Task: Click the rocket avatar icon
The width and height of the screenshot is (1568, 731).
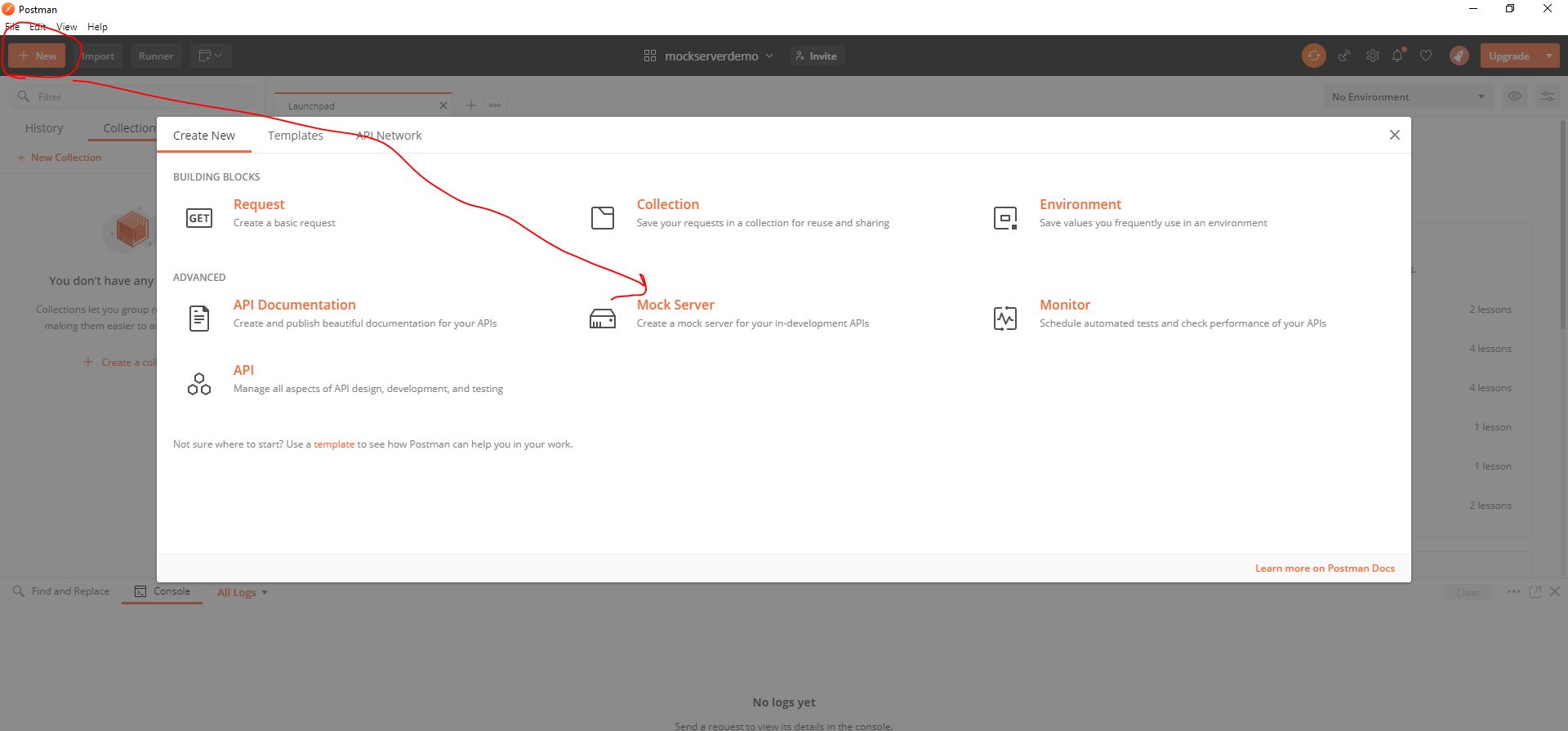Action: point(1459,56)
